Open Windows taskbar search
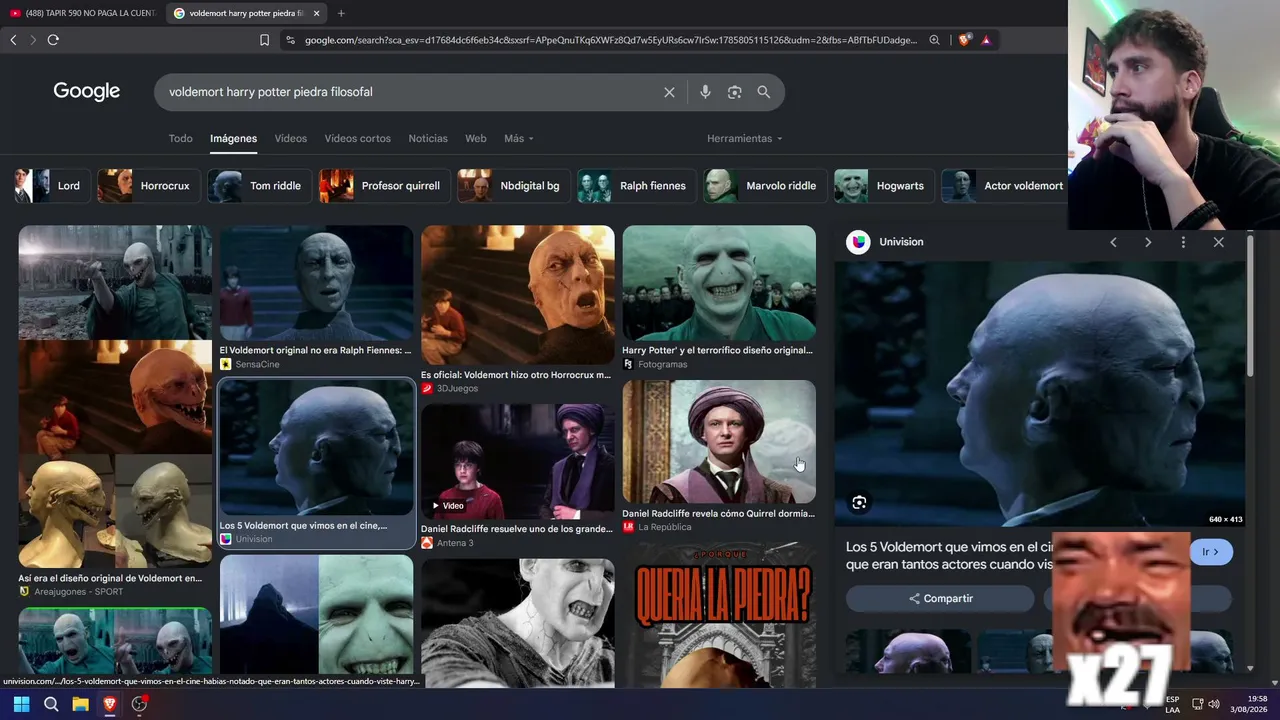The image size is (1280, 720). click(51, 704)
